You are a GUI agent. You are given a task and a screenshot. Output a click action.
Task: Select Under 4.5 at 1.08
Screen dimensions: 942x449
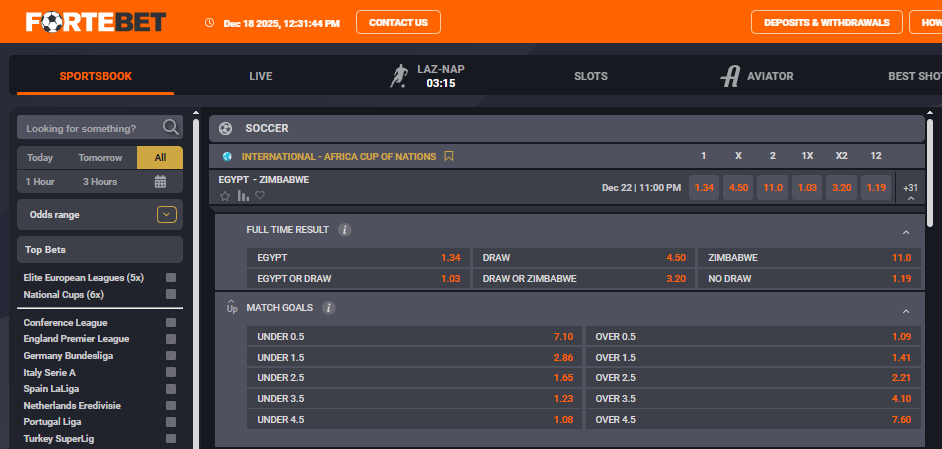click(x=415, y=420)
